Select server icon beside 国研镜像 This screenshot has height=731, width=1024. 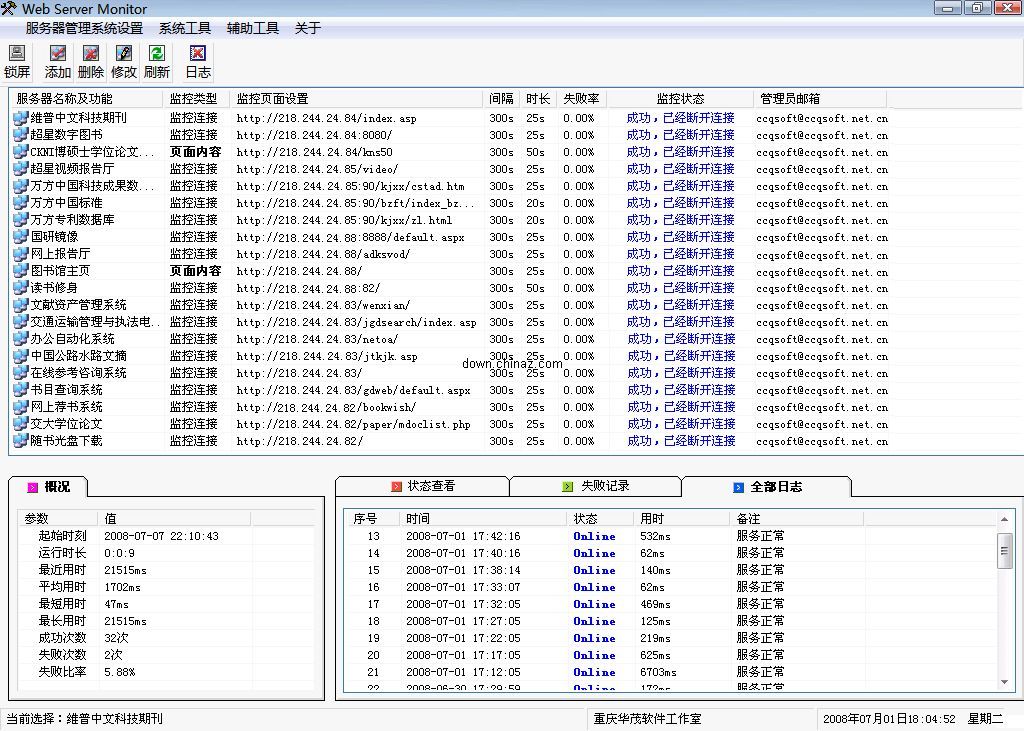coord(20,236)
